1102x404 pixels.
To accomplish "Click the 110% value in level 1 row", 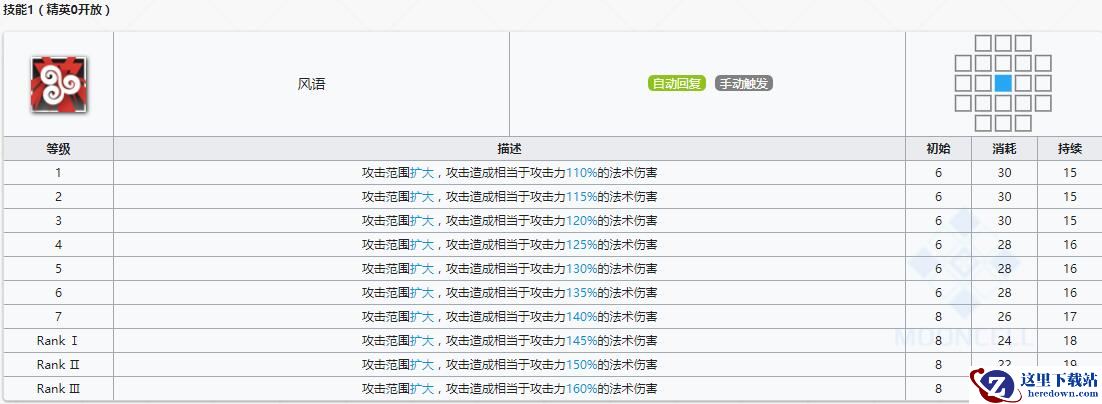I will pos(581,173).
